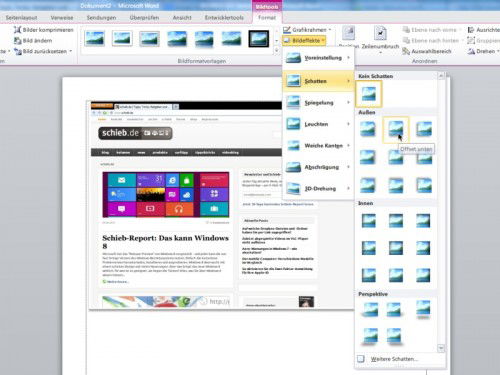The width and height of the screenshot is (500, 375).
Task: Pick middle inner shadow in last Innen row
Action: click(x=396, y=276)
